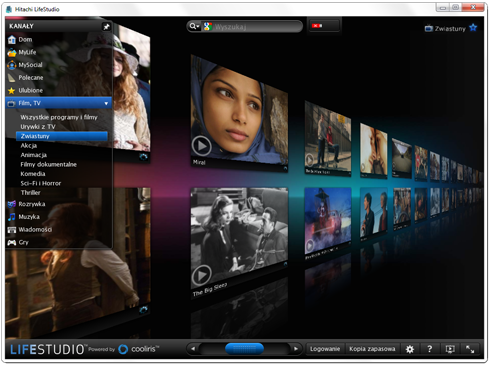Play the Miral trailer

point(201,146)
